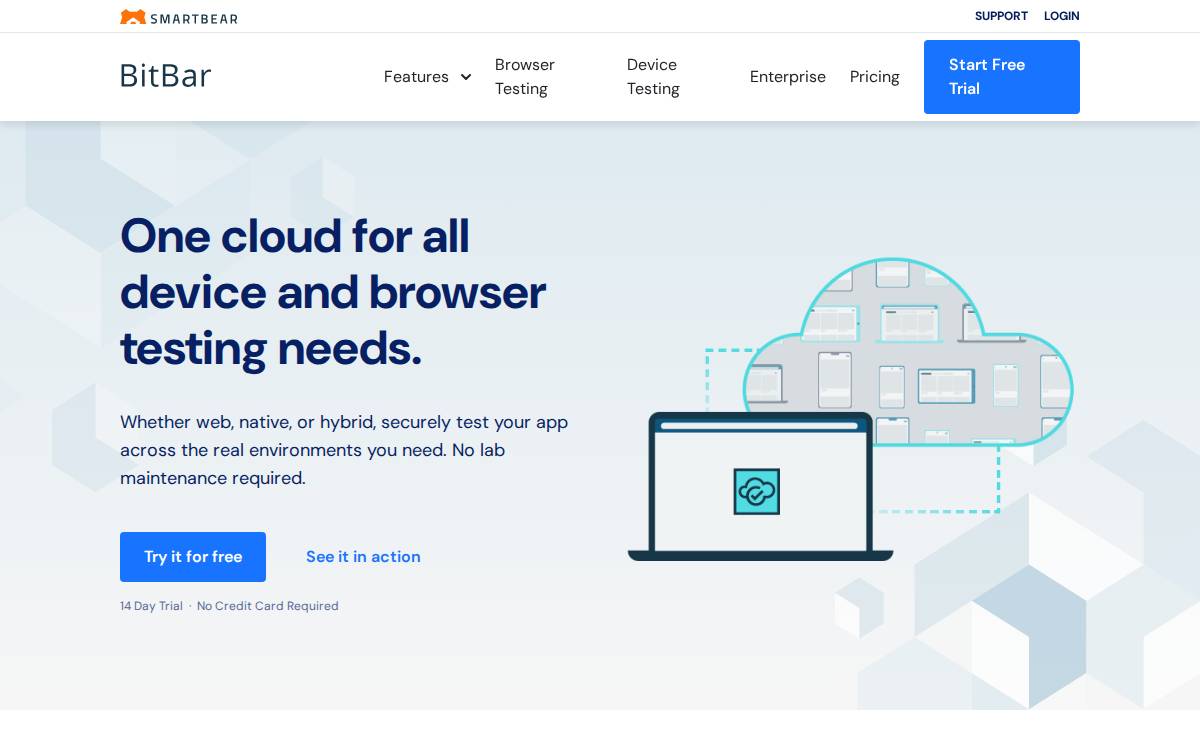Open the Features menu
This screenshot has width=1200, height=750.
416,77
